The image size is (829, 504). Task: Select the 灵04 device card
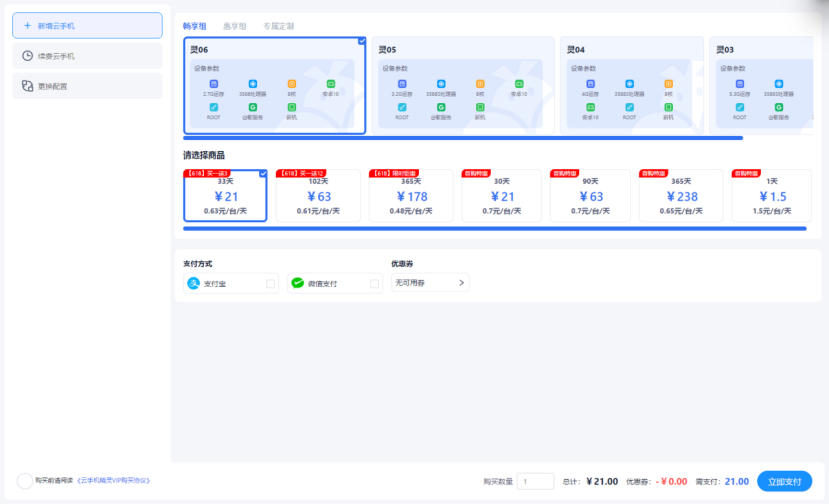632,85
